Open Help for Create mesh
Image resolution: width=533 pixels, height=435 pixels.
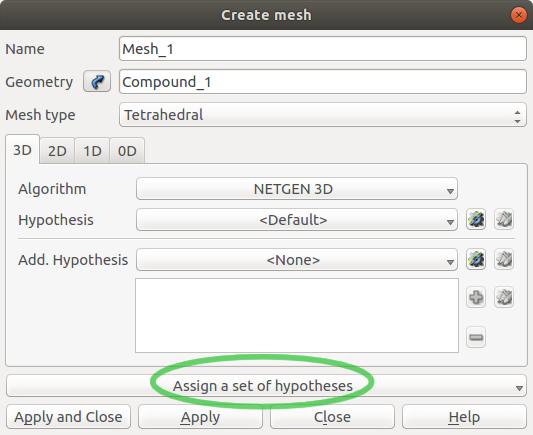464,417
